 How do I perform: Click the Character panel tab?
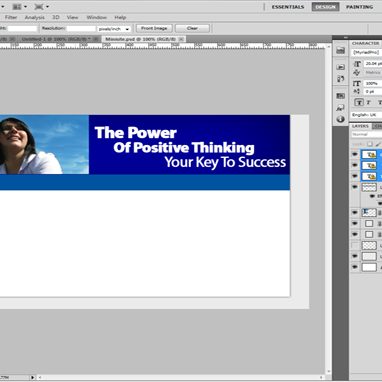366,43
